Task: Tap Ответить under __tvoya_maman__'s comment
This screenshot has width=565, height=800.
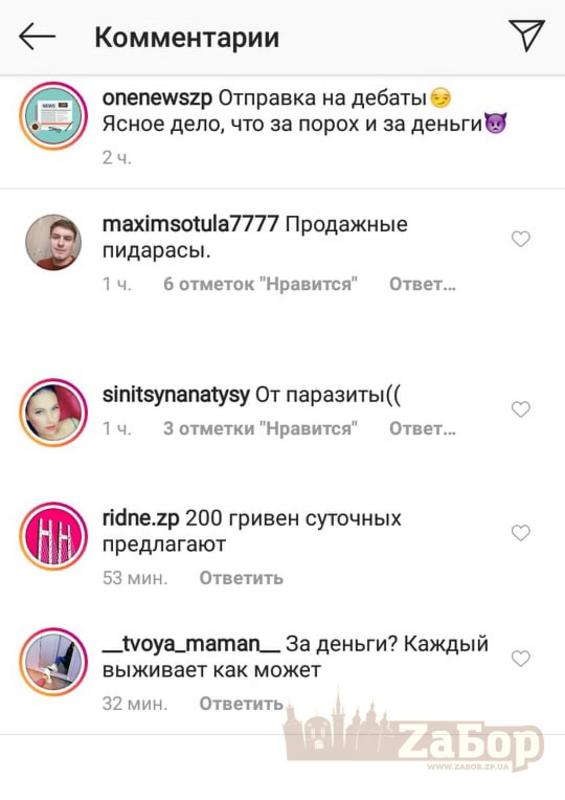Action: [x=241, y=703]
